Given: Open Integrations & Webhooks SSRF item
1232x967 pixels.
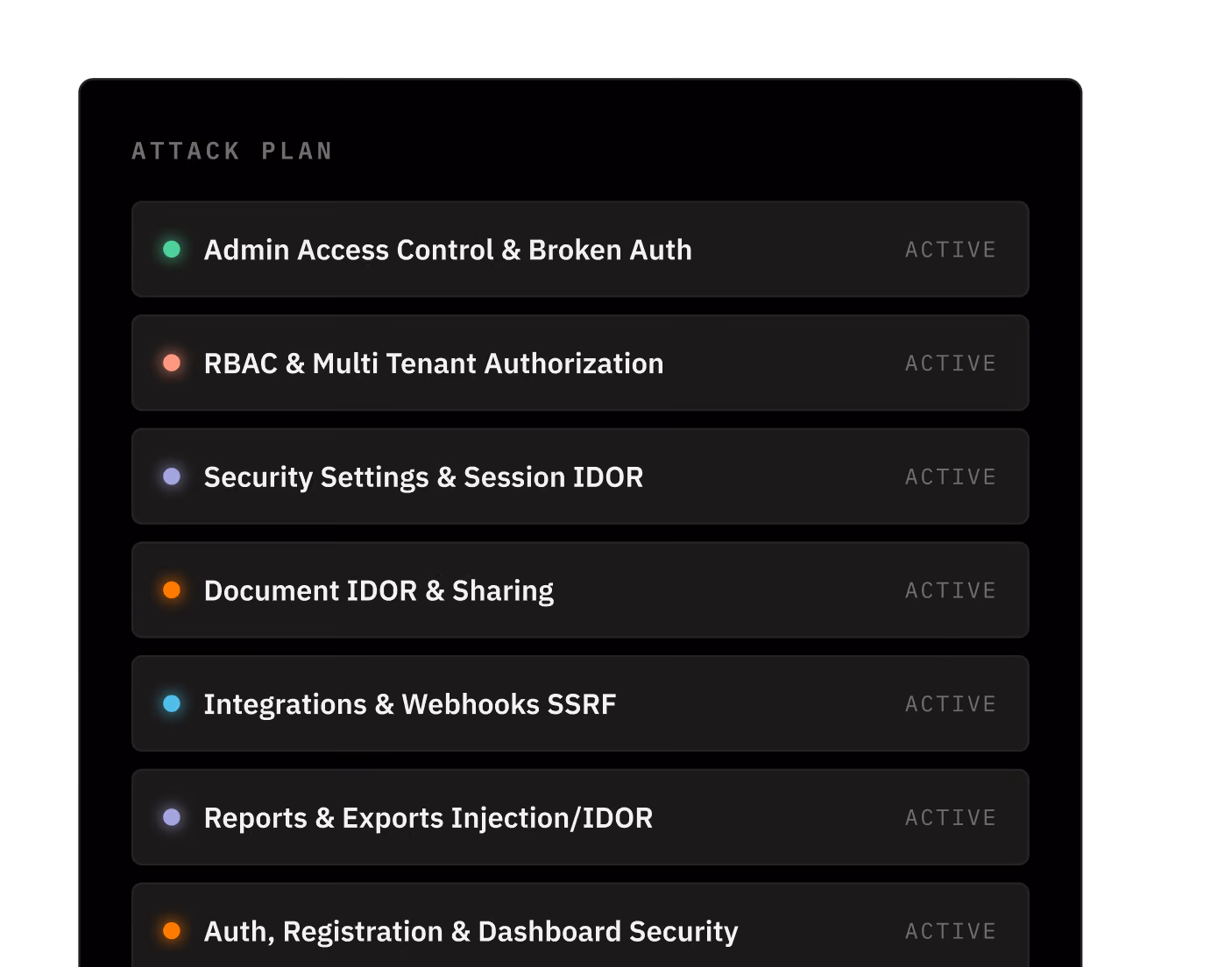Looking at the screenshot, I should (580, 703).
